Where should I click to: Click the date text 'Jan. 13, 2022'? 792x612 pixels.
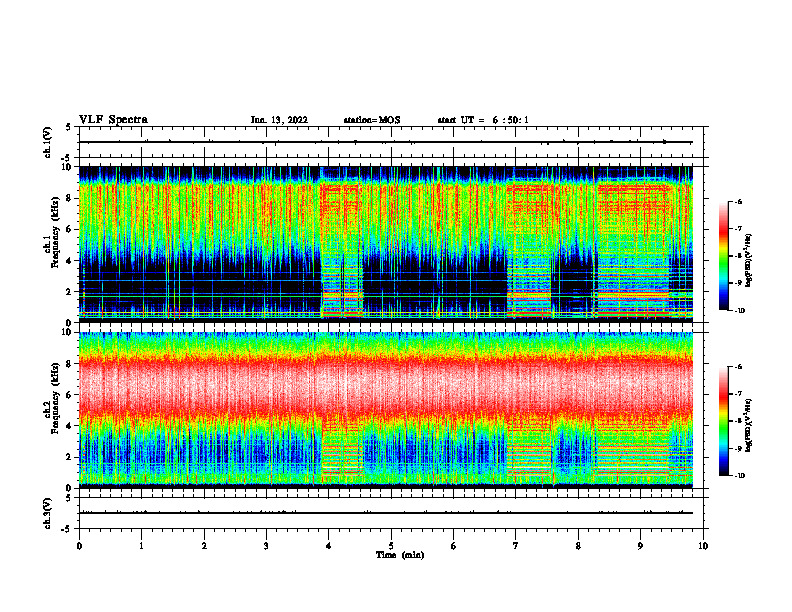[279, 120]
